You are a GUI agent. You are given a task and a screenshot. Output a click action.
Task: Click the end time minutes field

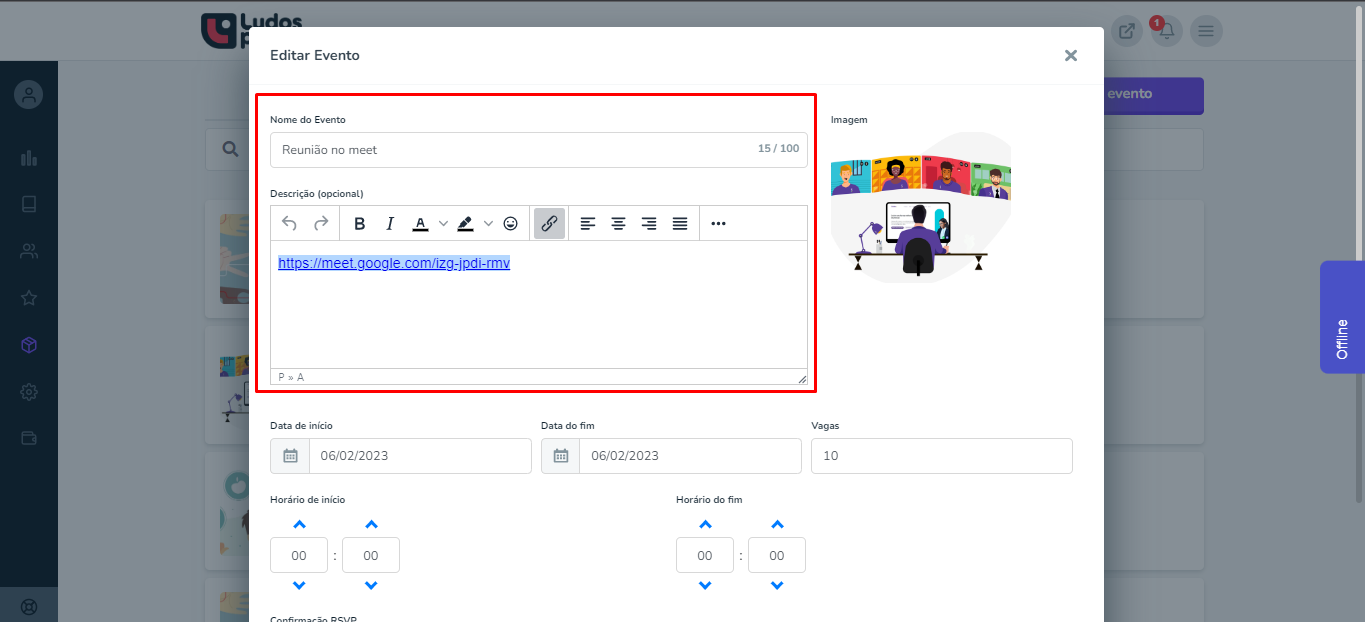777,555
